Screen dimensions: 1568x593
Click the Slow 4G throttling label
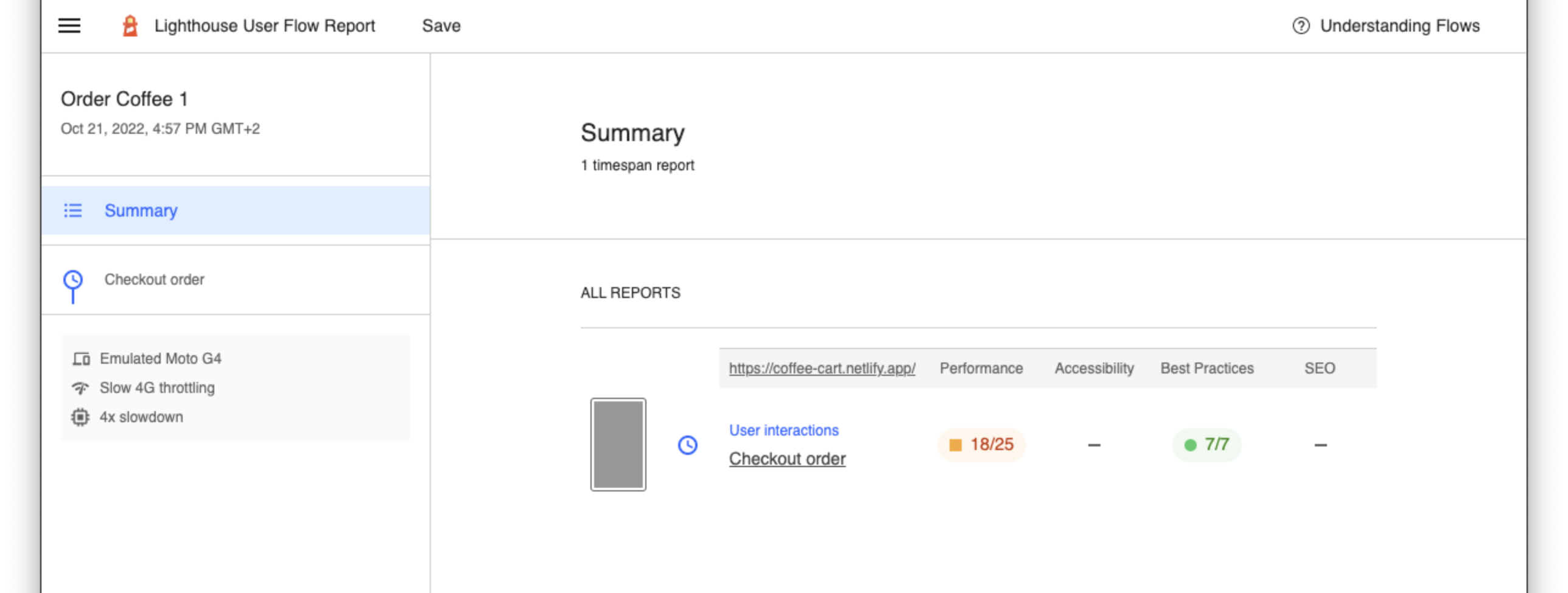point(157,388)
